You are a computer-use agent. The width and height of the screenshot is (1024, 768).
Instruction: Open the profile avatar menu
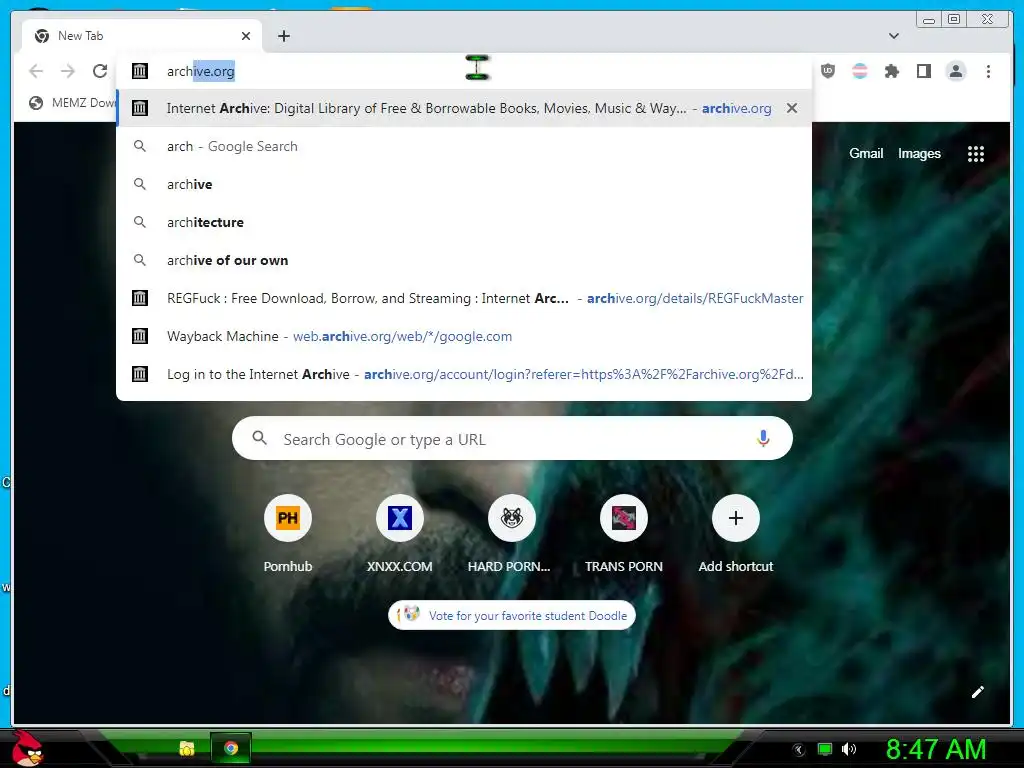click(x=955, y=71)
